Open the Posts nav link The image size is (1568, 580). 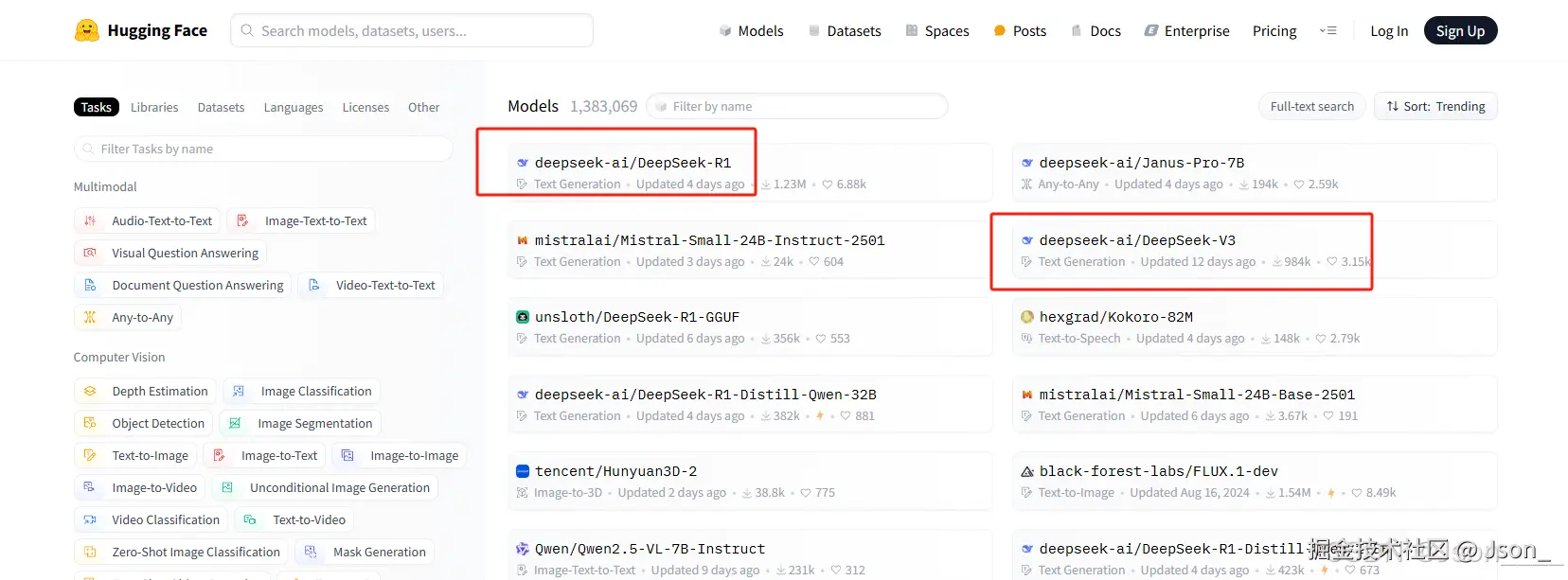click(1019, 31)
